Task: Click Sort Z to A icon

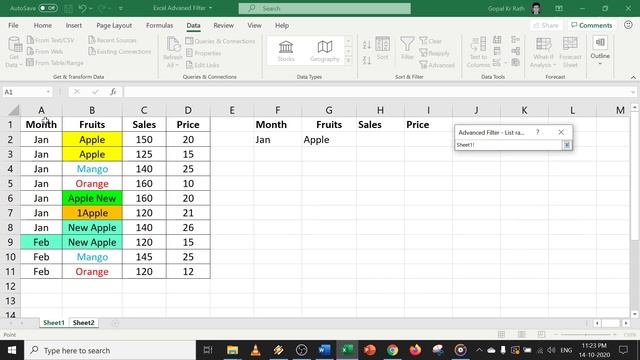Action: [x=367, y=60]
